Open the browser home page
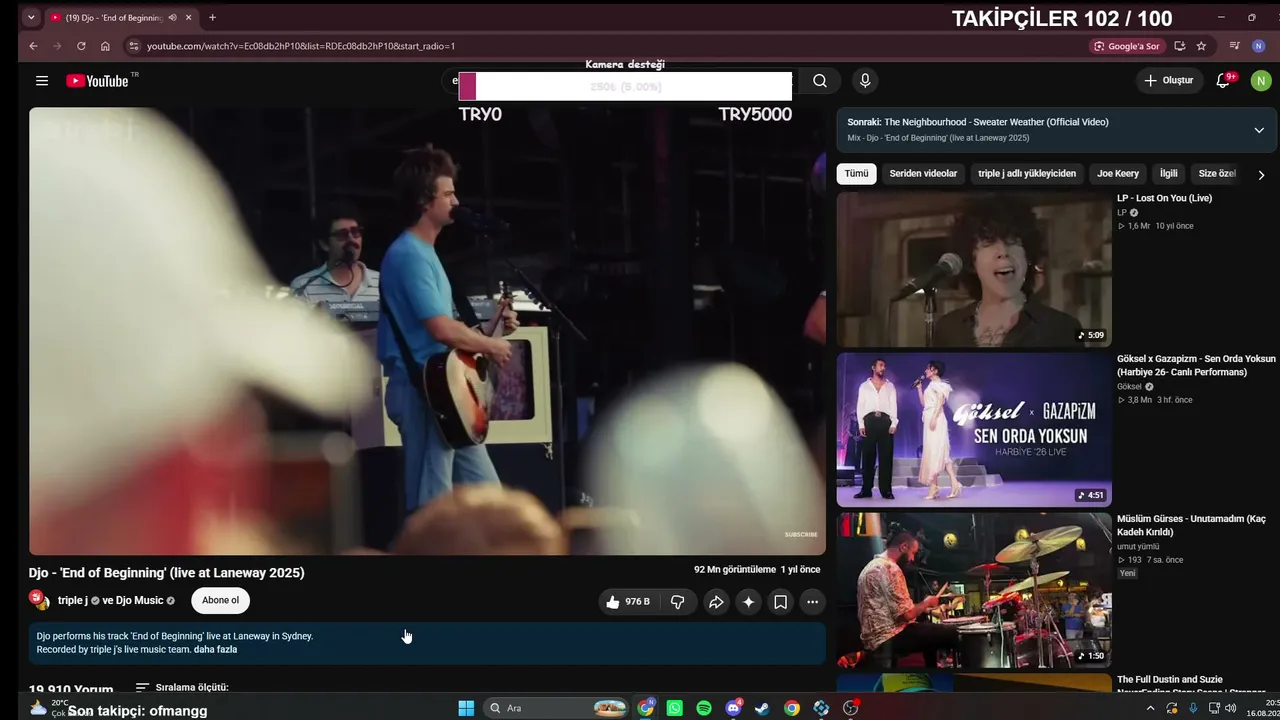The width and height of the screenshot is (1280, 720). click(x=105, y=46)
